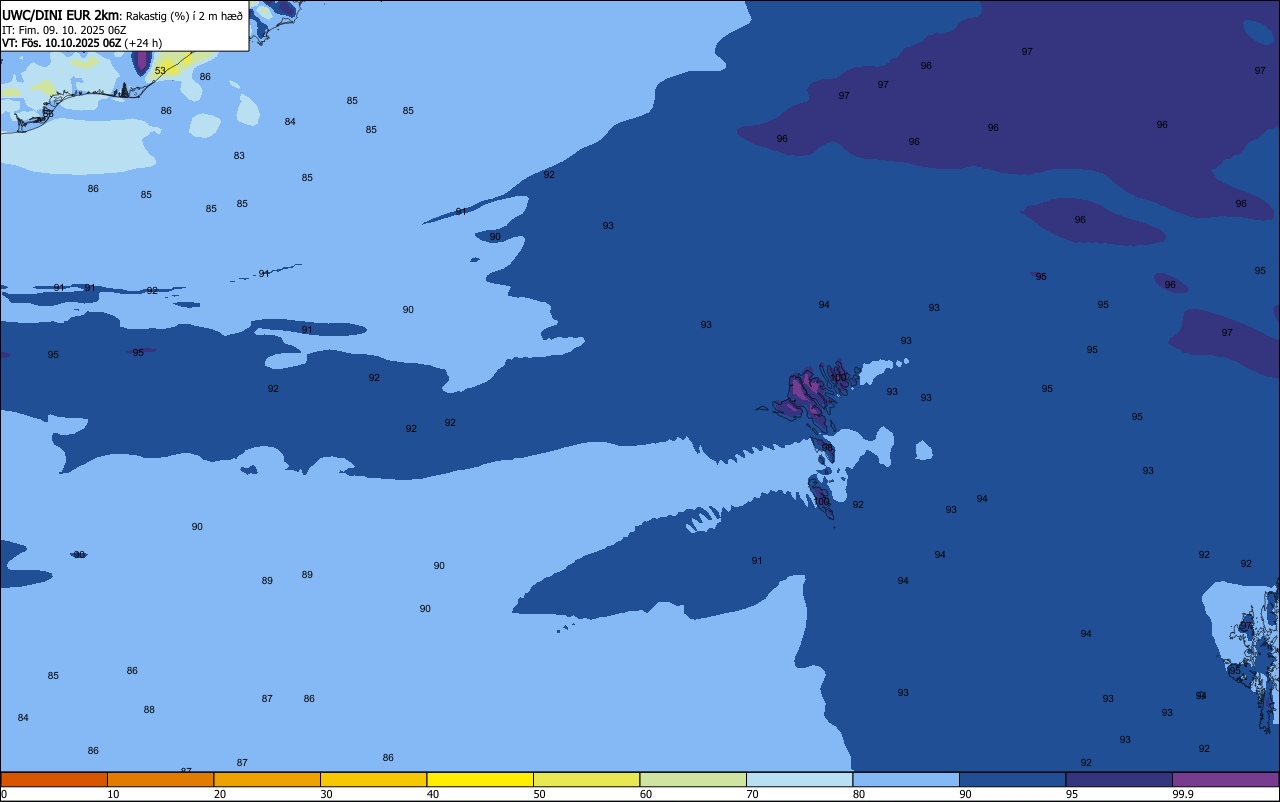The width and height of the screenshot is (1280, 802).
Task: Click the 50–60 legend color swatch
Action: pos(586,779)
